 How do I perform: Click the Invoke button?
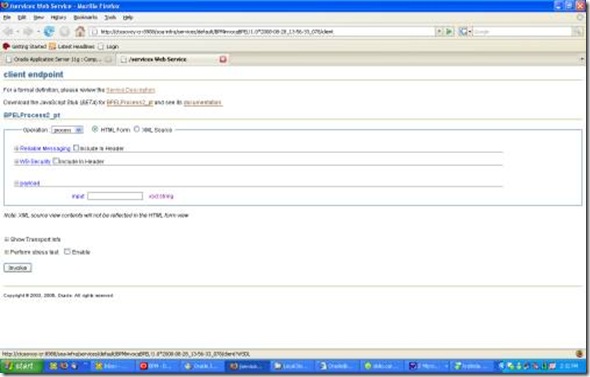point(18,268)
